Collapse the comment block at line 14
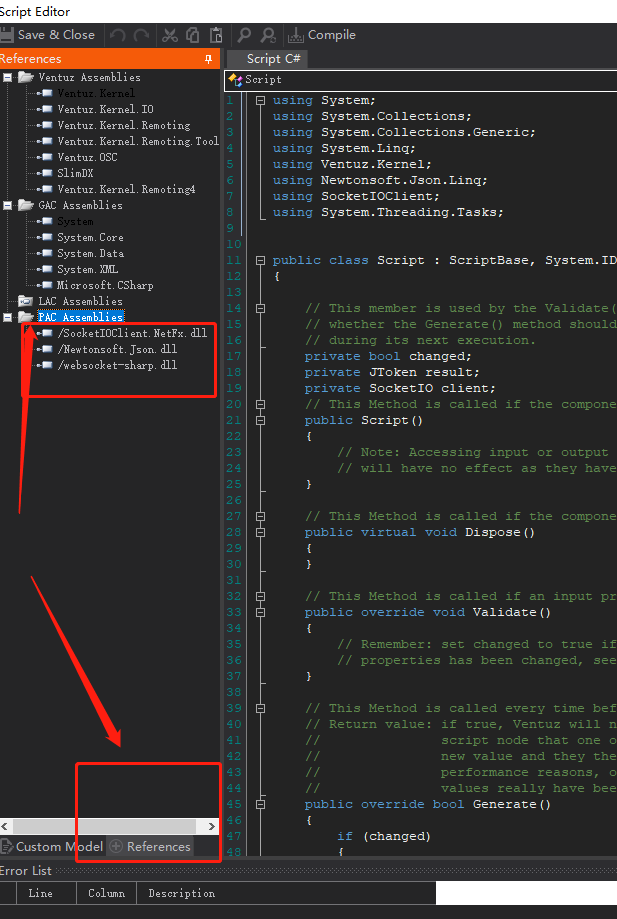The image size is (617, 919). (x=260, y=308)
